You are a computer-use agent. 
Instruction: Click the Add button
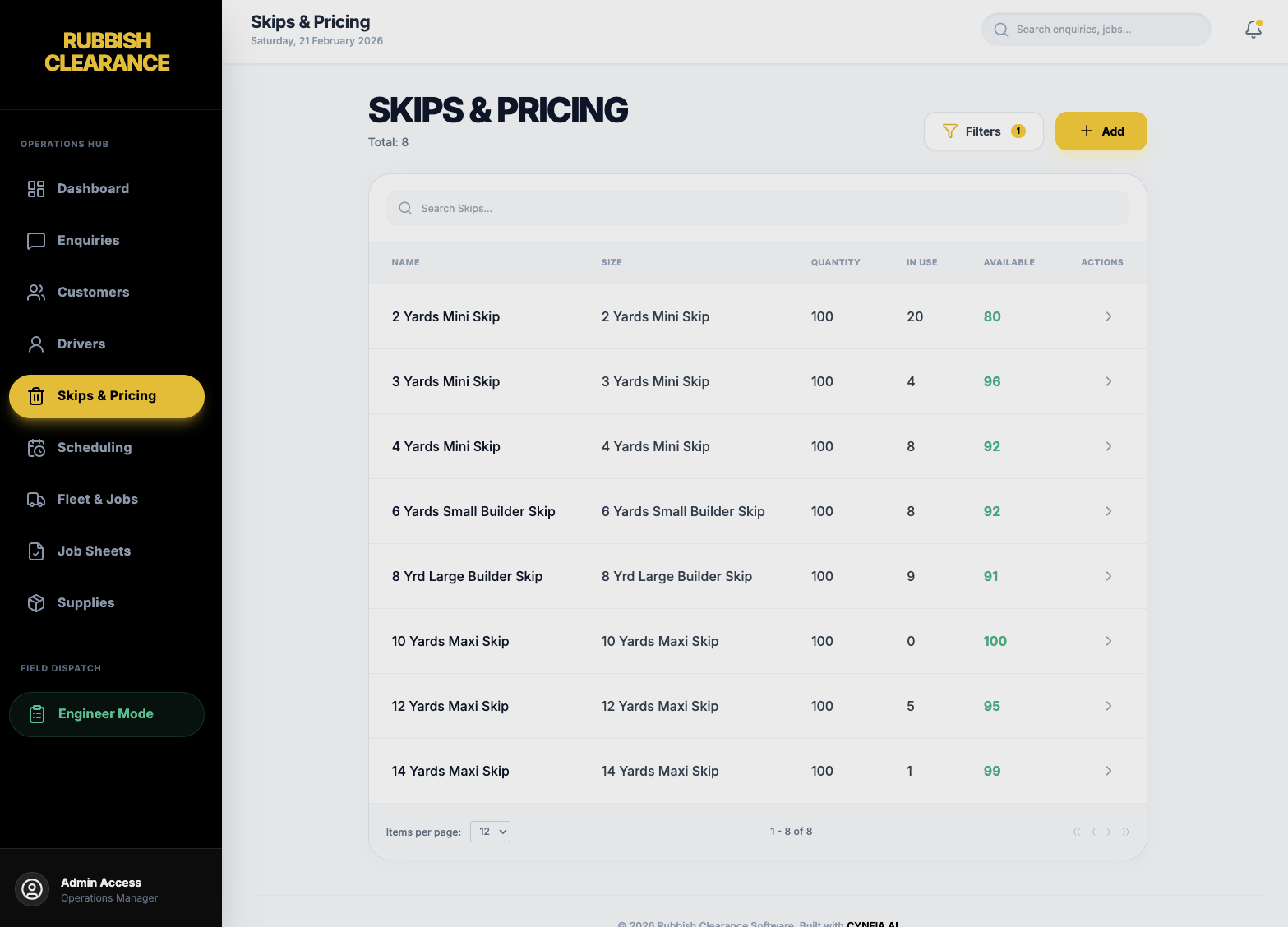[x=1101, y=131]
